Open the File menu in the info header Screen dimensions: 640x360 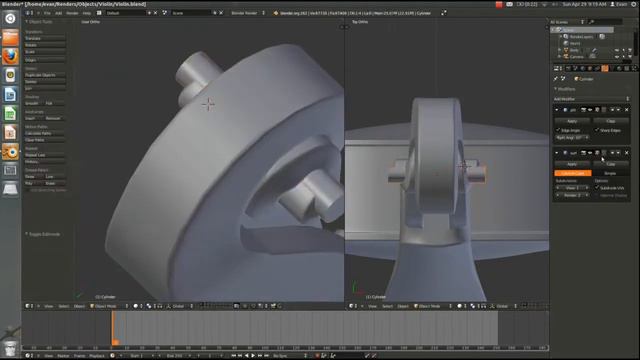[x=47, y=13]
